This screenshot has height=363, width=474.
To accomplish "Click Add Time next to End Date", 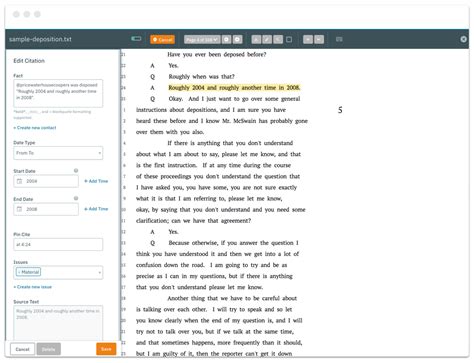I will point(96,209).
